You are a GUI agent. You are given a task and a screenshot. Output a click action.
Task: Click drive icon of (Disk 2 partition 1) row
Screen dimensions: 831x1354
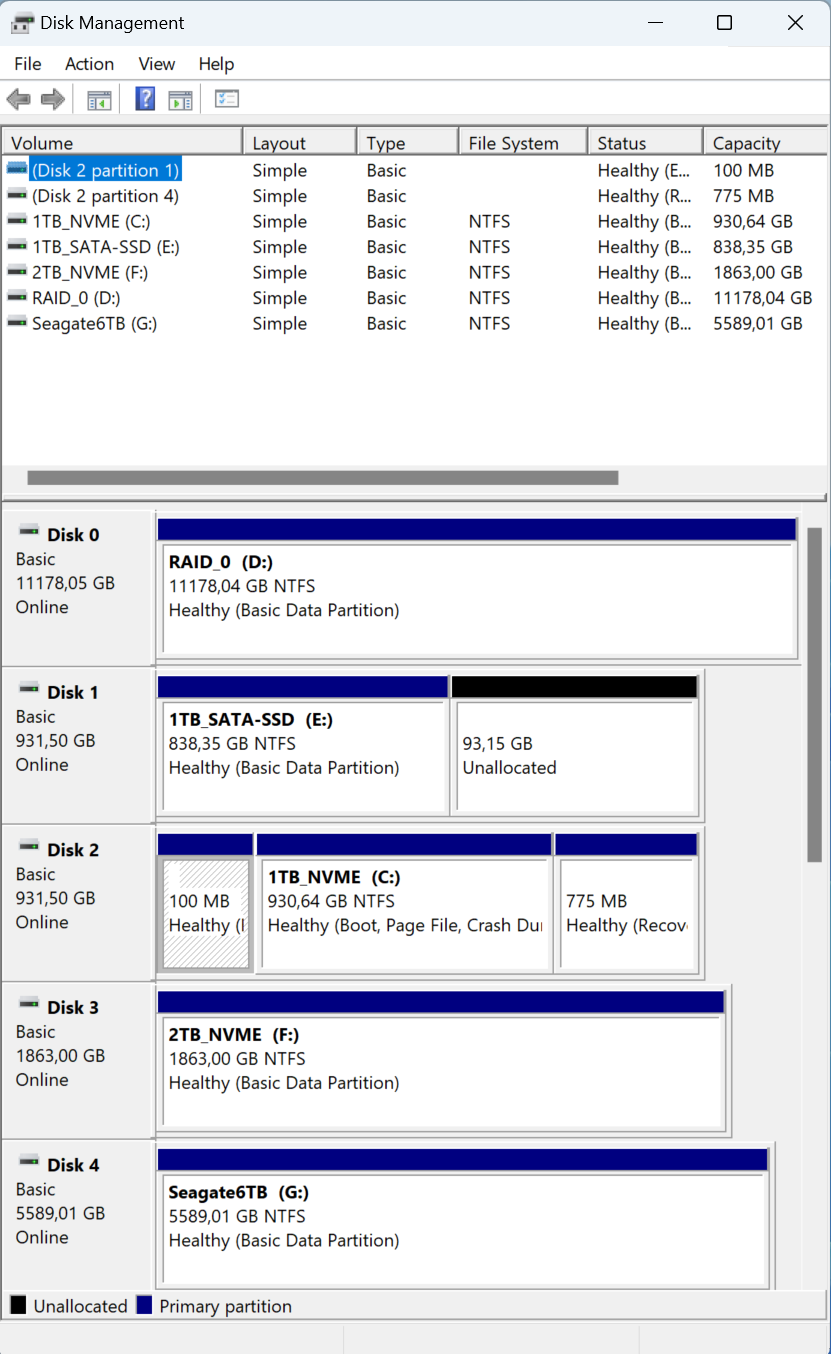click(x=17, y=170)
